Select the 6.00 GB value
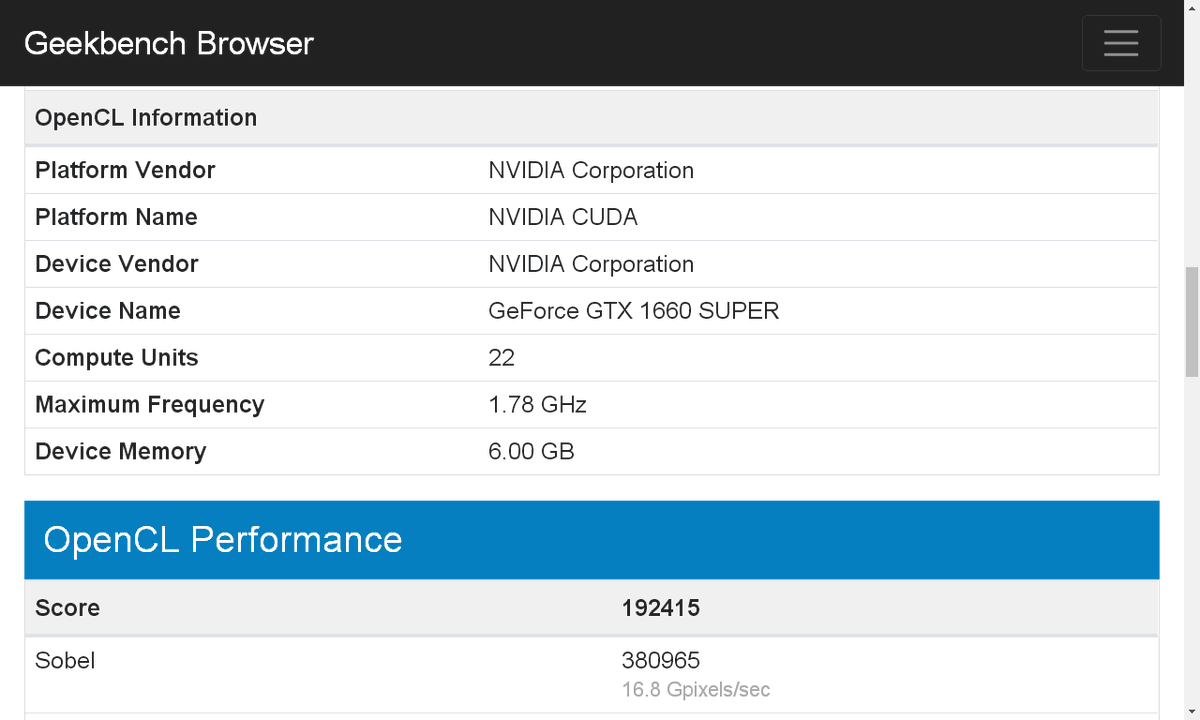The width and height of the screenshot is (1200, 720). [532, 452]
